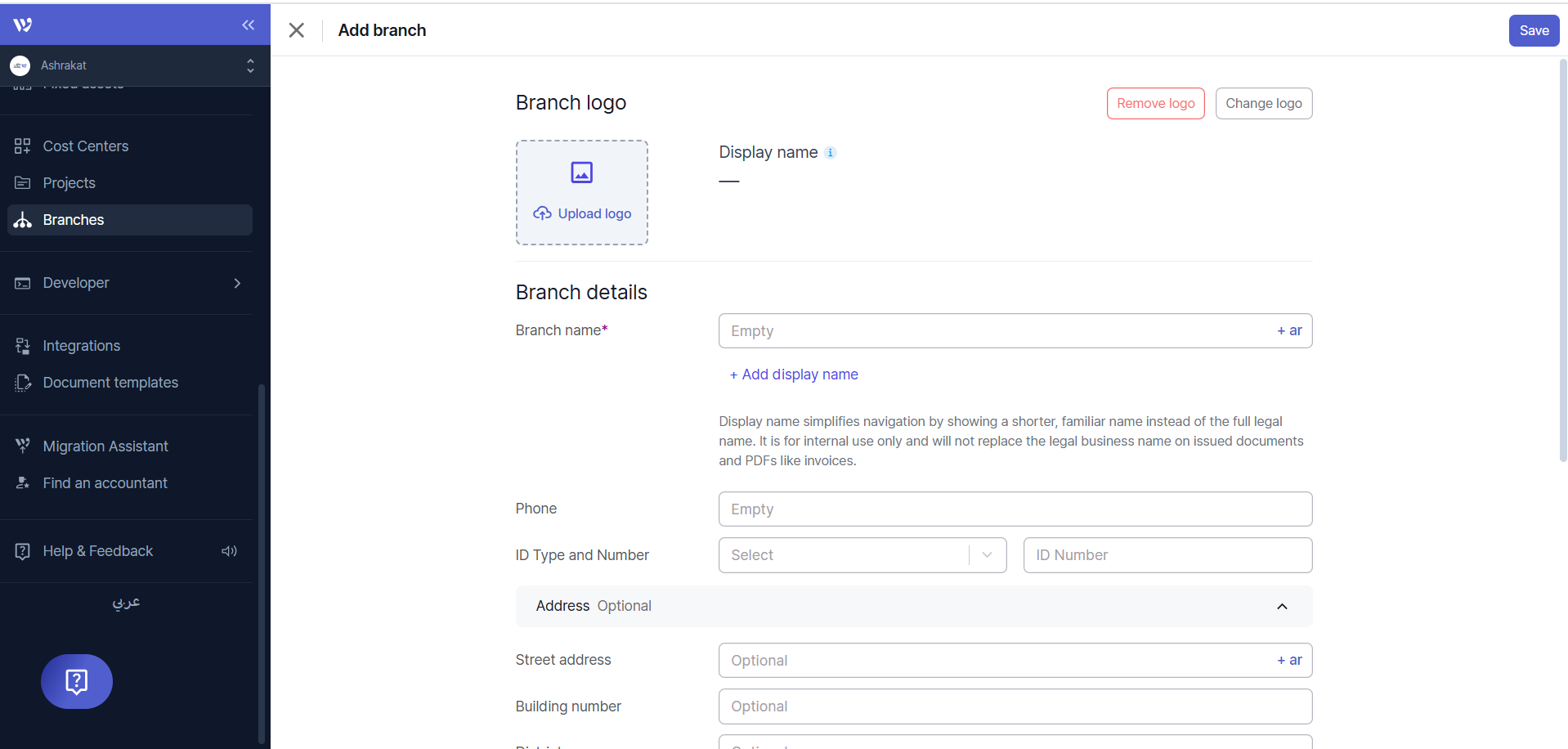Click the Display name info icon
Screen dimensions: 1568x749
click(x=831, y=153)
